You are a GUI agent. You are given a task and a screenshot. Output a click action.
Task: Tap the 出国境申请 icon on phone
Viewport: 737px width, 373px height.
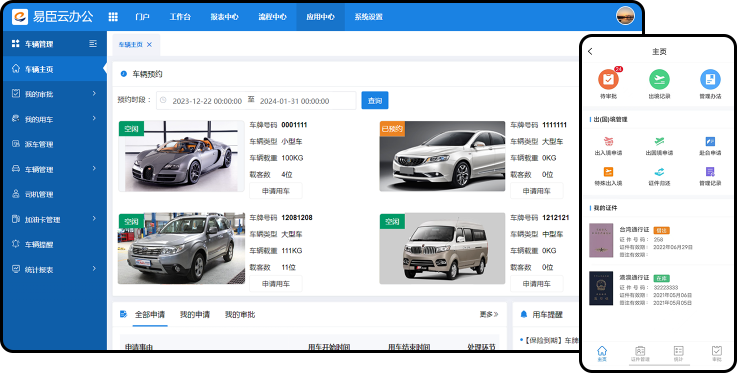(659, 141)
